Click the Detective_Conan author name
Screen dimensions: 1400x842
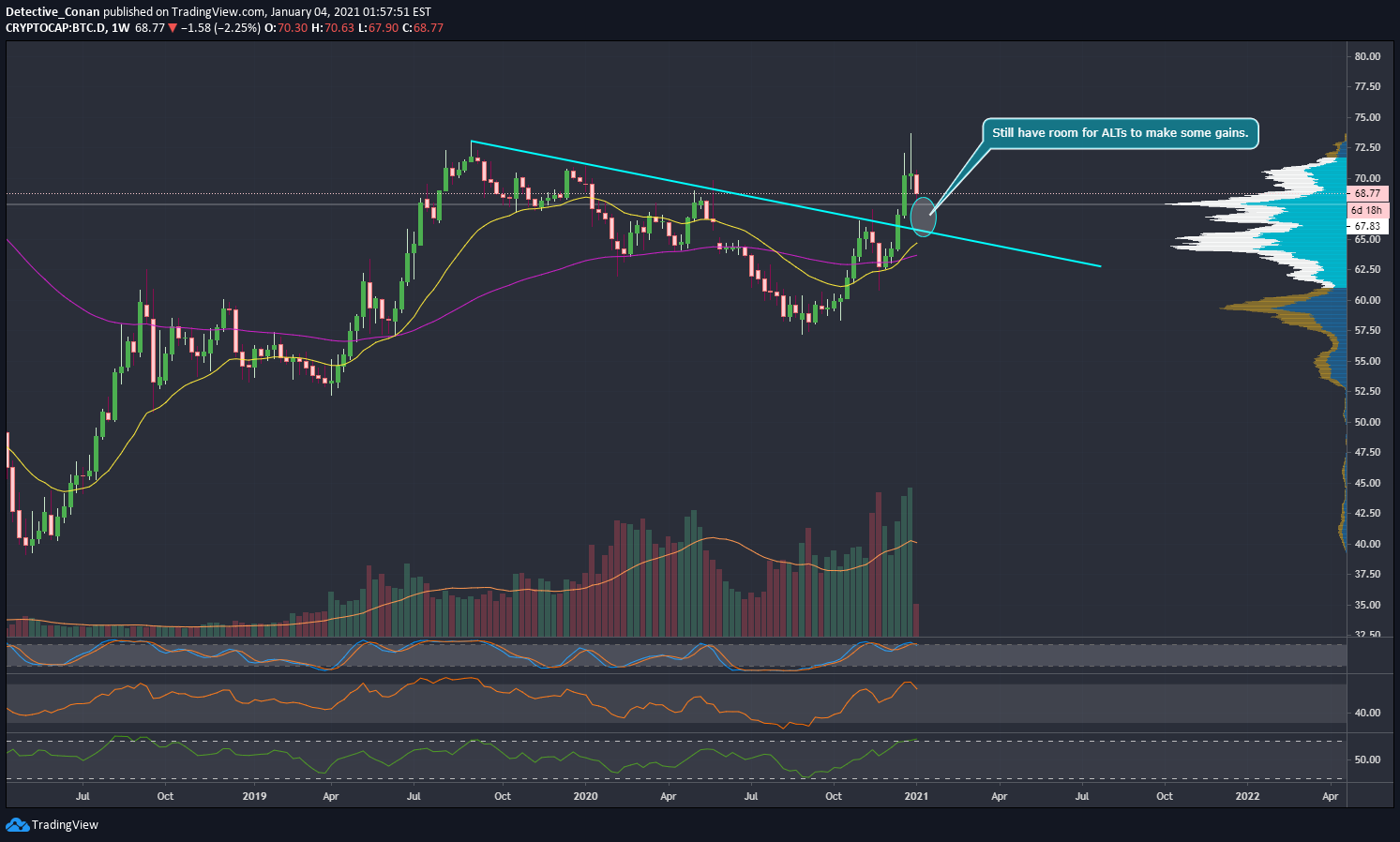point(53,12)
